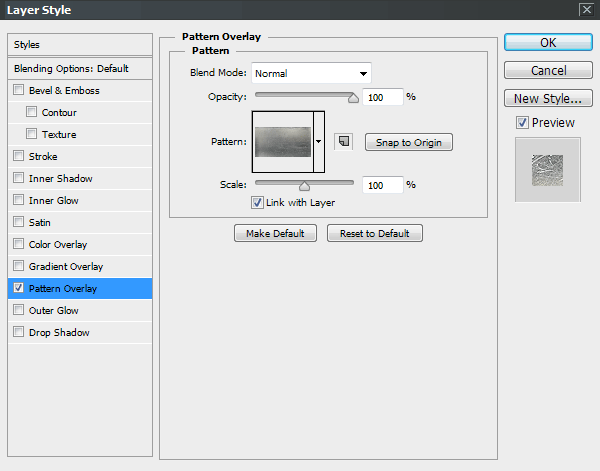Select Blending Options: Default
The width and height of the screenshot is (600, 471).
72,68
